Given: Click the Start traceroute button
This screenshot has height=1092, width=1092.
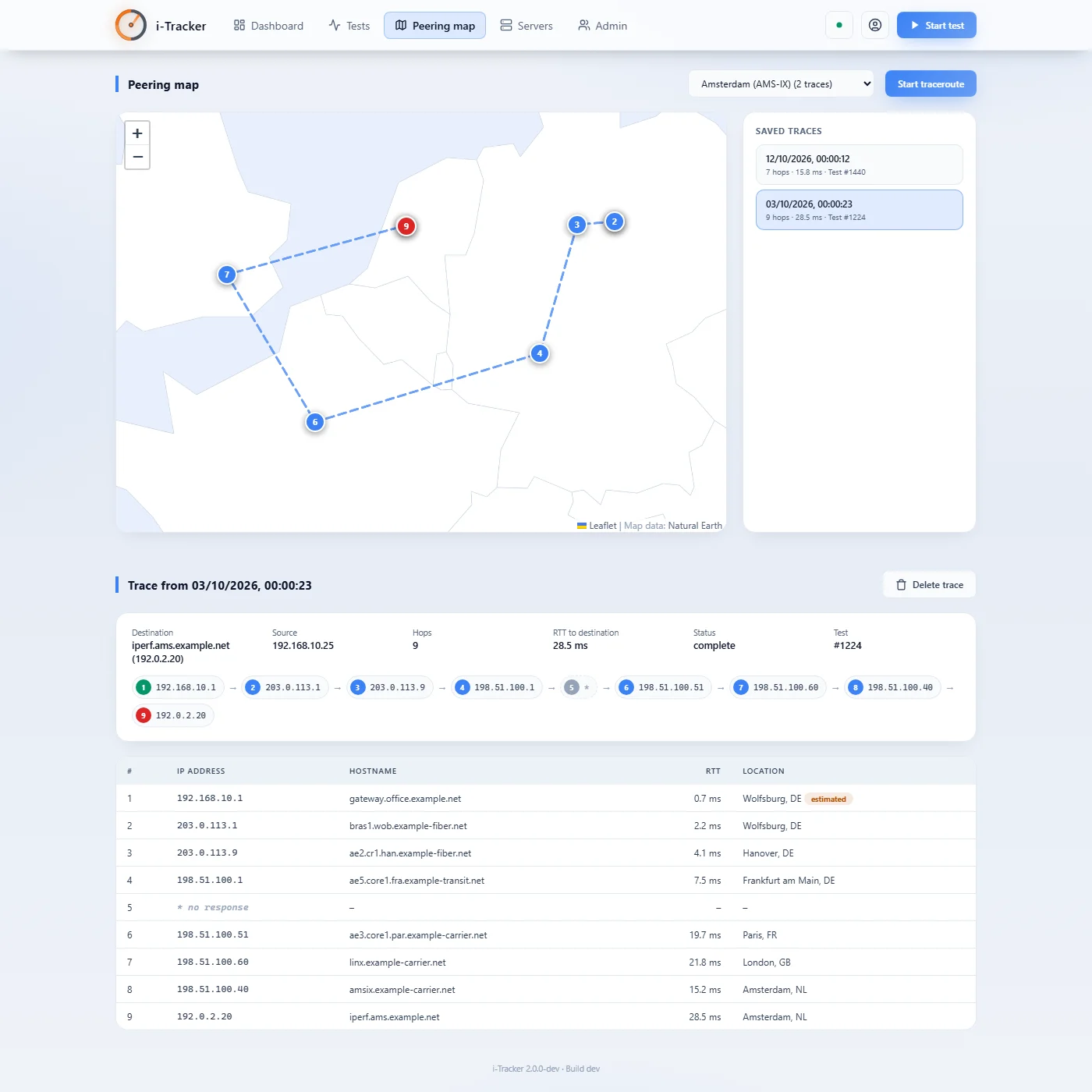Looking at the screenshot, I should [x=931, y=84].
